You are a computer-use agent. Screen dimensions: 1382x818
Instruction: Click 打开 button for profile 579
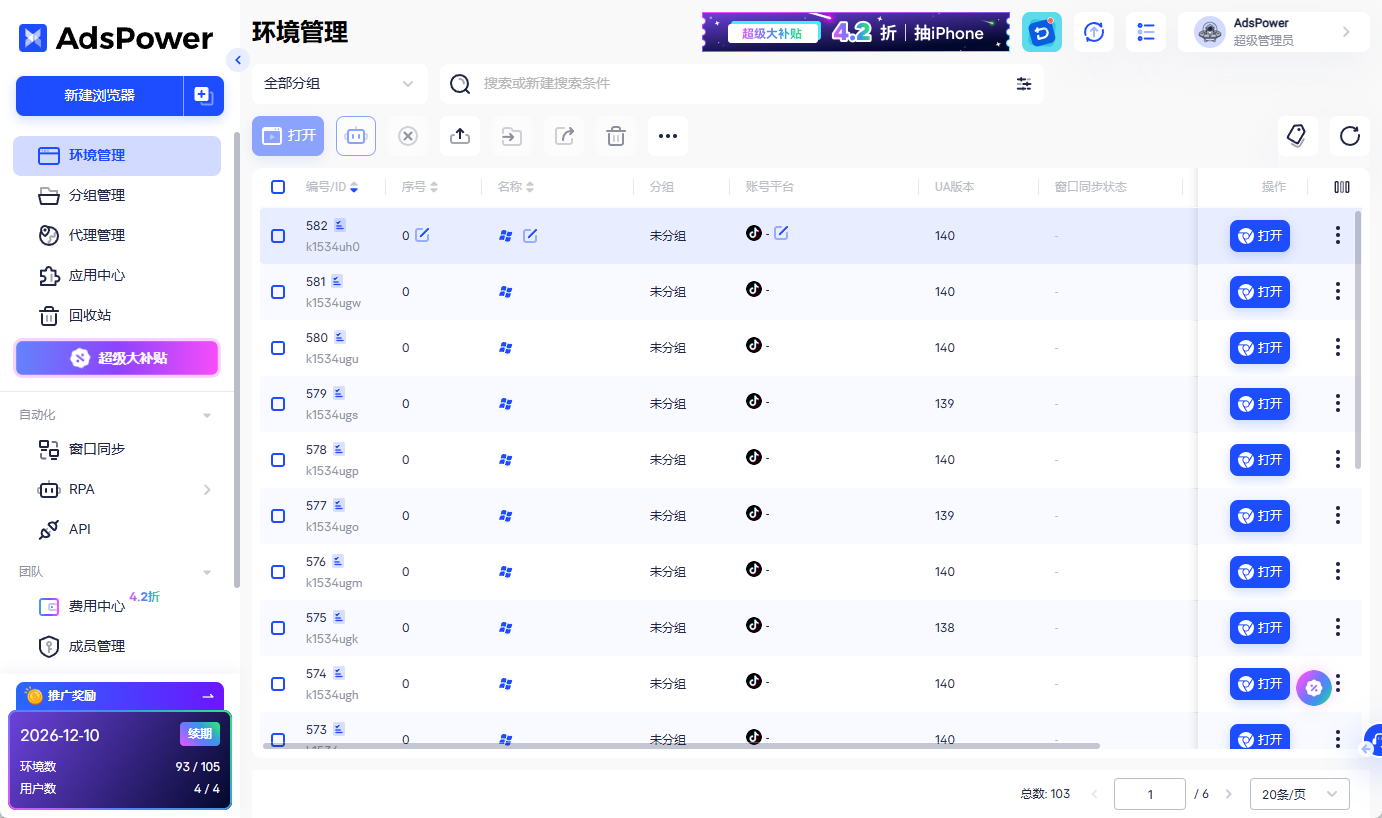1259,404
